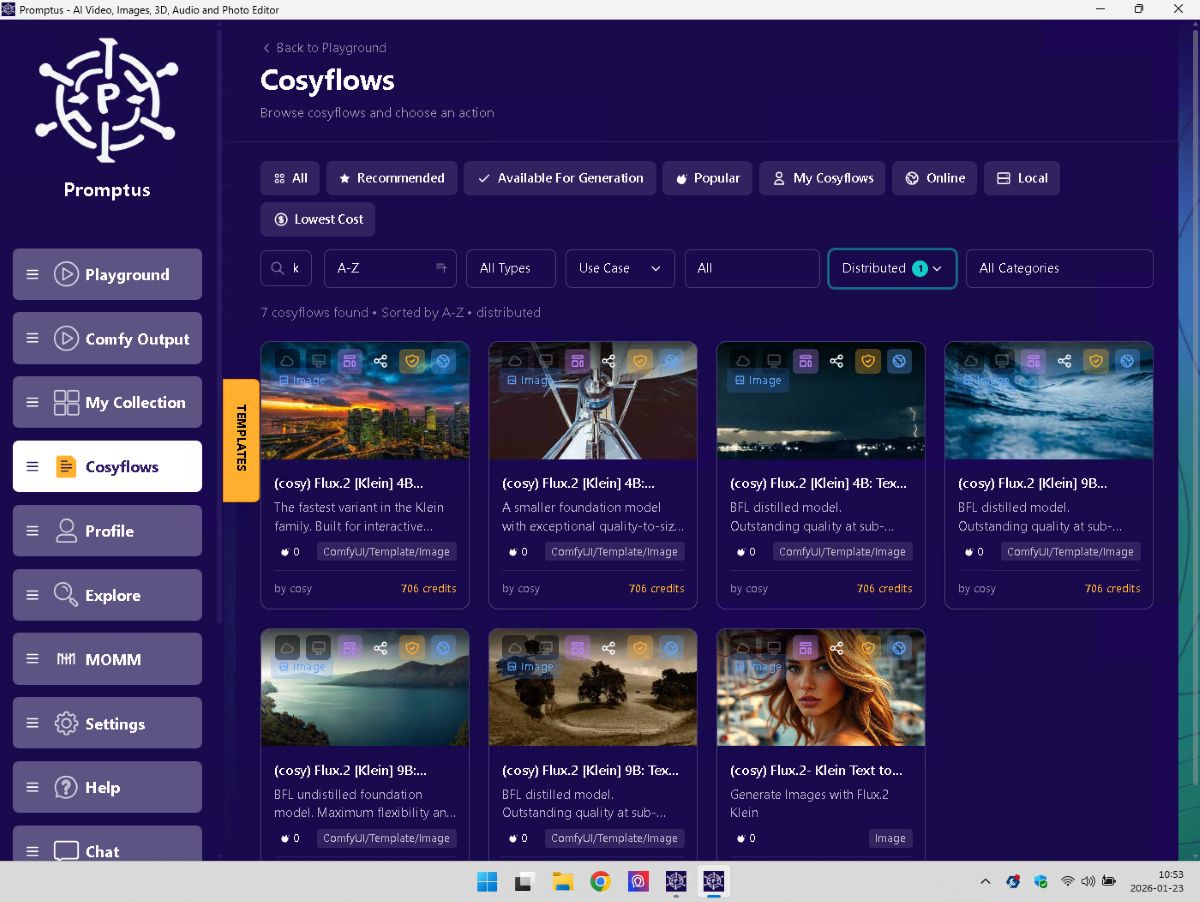Click cloud icon on lightning storm card
The image size is (1200, 902).
point(744,361)
